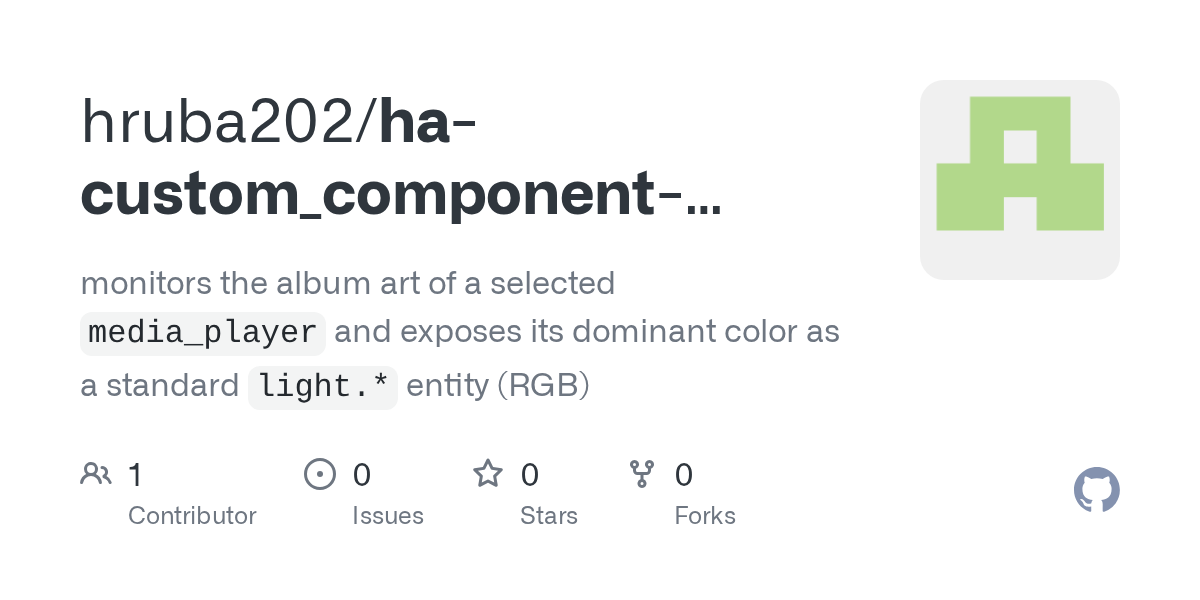Click the issues circle icon
The width and height of the screenshot is (1200, 600).
(x=319, y=474)
